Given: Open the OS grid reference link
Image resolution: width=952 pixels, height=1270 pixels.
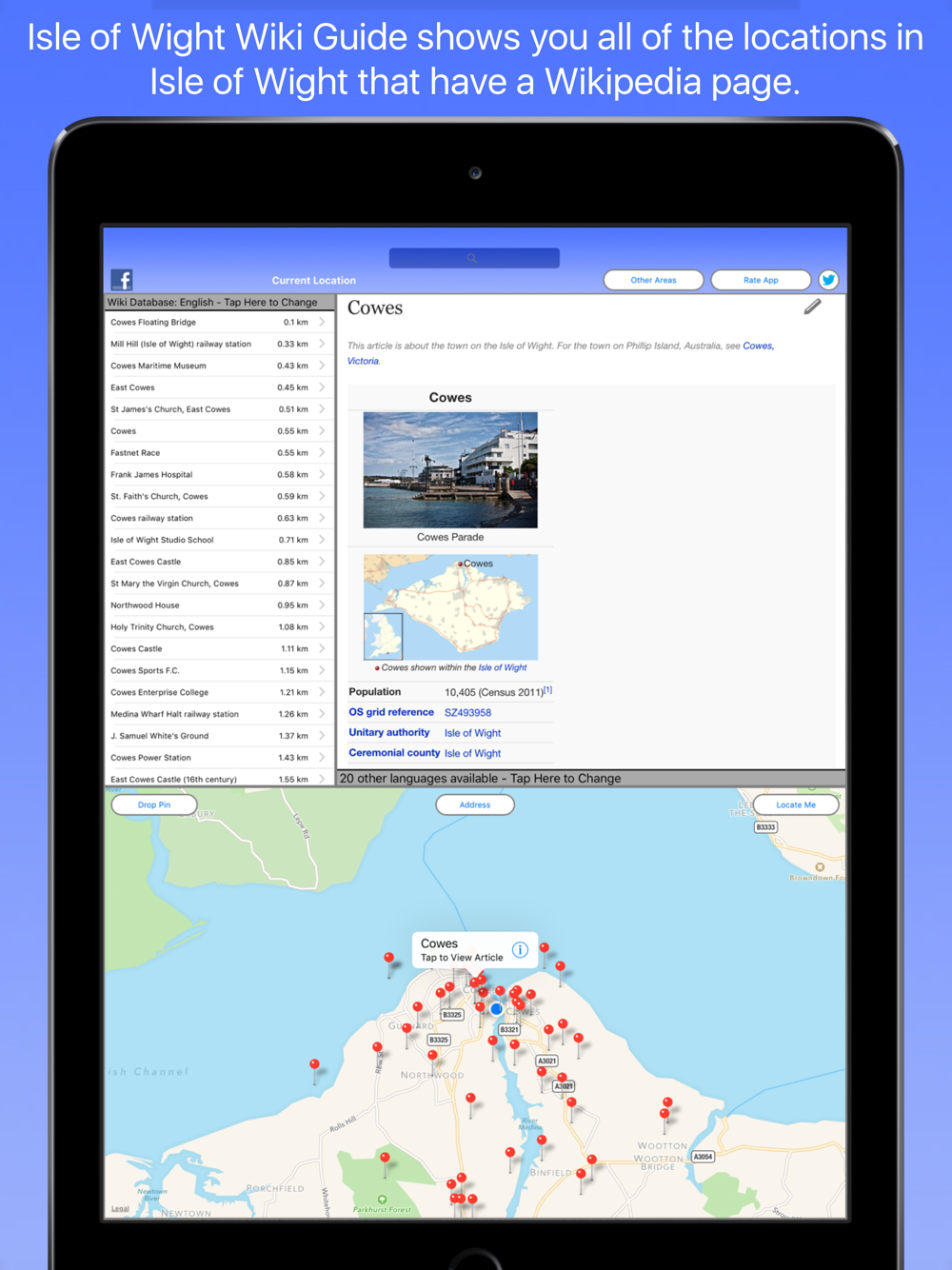Looking at the screenshot, I should coord(391,712).
